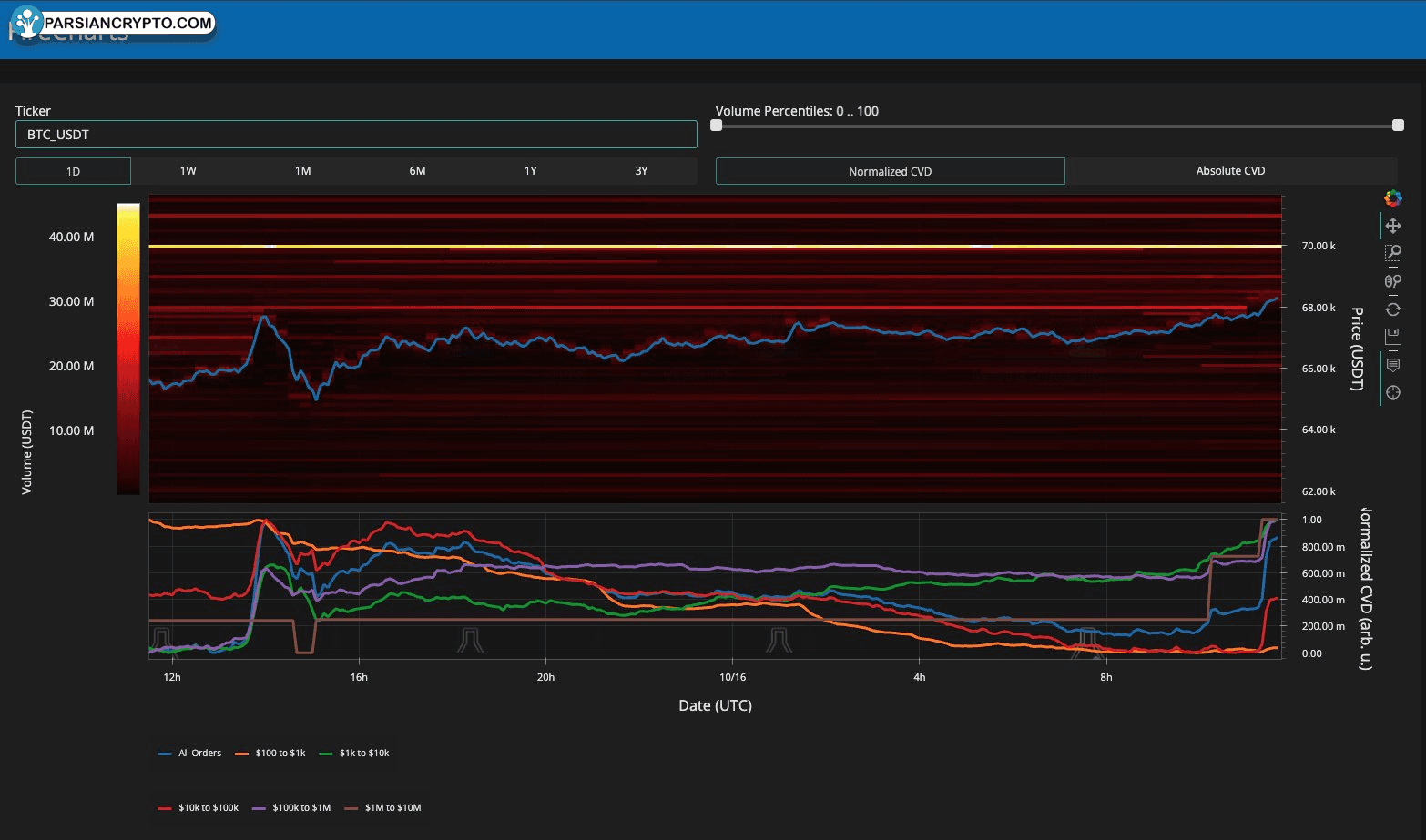Click the left Volume Percentiles handle
Screen dimensions: 1426x840
[x=717, y=126]
